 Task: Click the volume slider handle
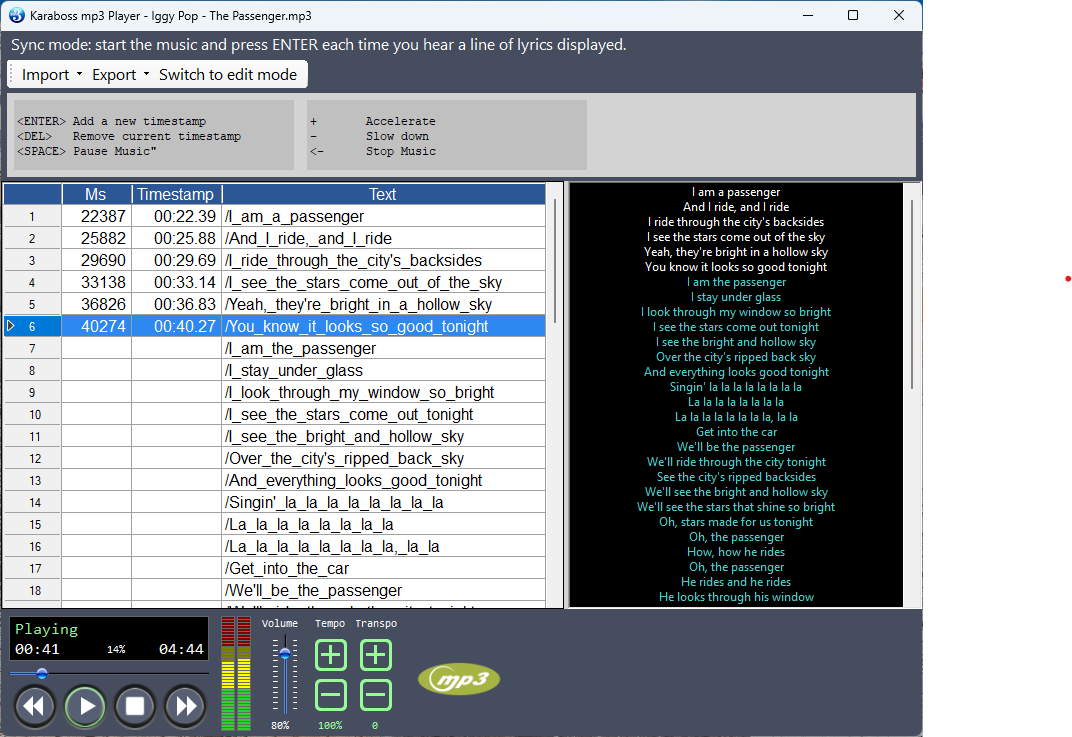pos(285,654)
